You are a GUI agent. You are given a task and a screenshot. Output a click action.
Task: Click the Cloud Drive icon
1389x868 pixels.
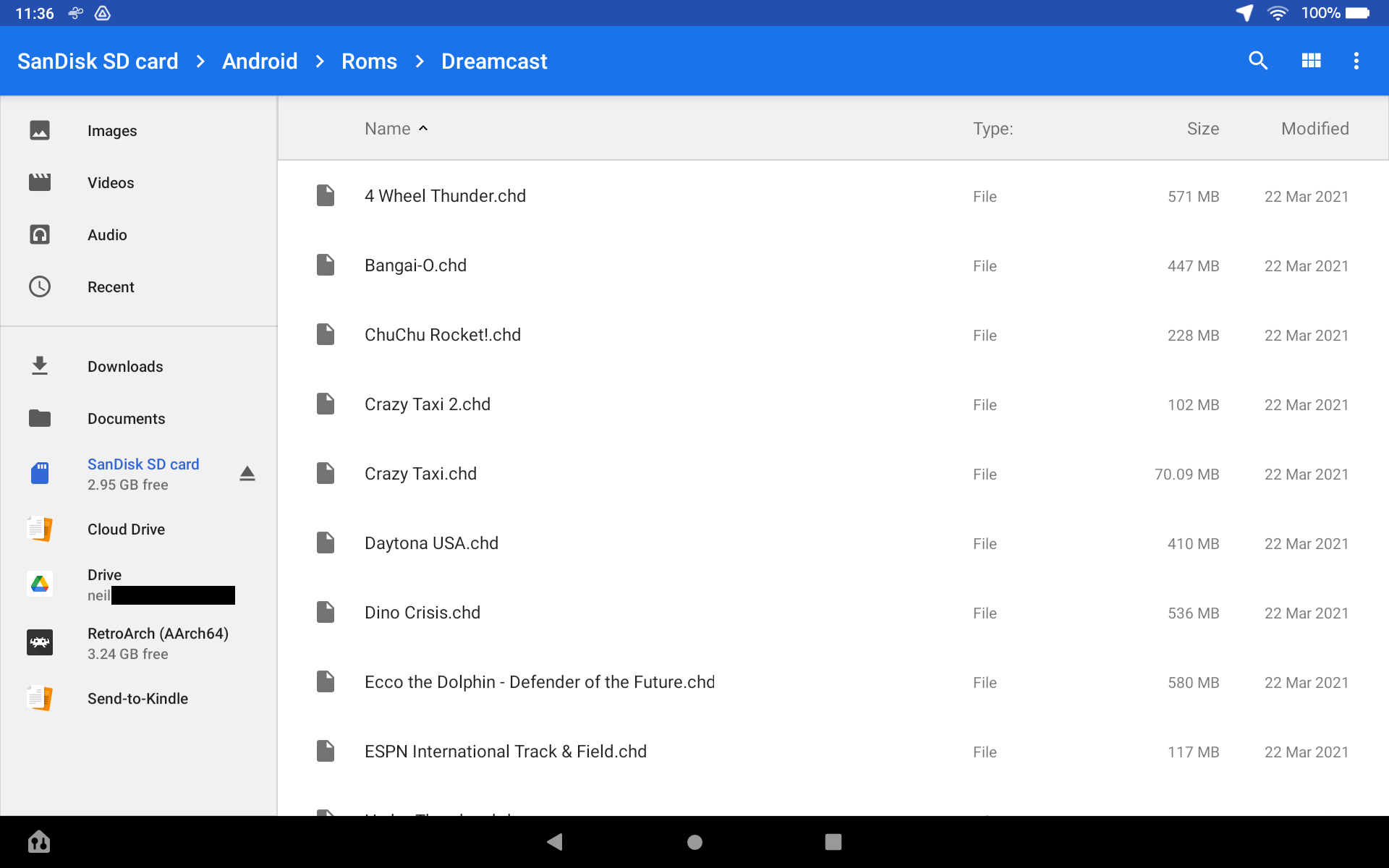(40, 529)
